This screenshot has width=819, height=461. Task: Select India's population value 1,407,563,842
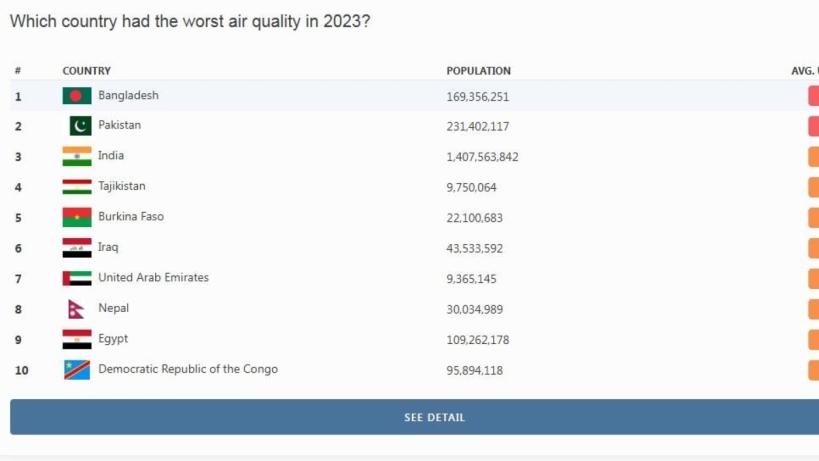482,157
